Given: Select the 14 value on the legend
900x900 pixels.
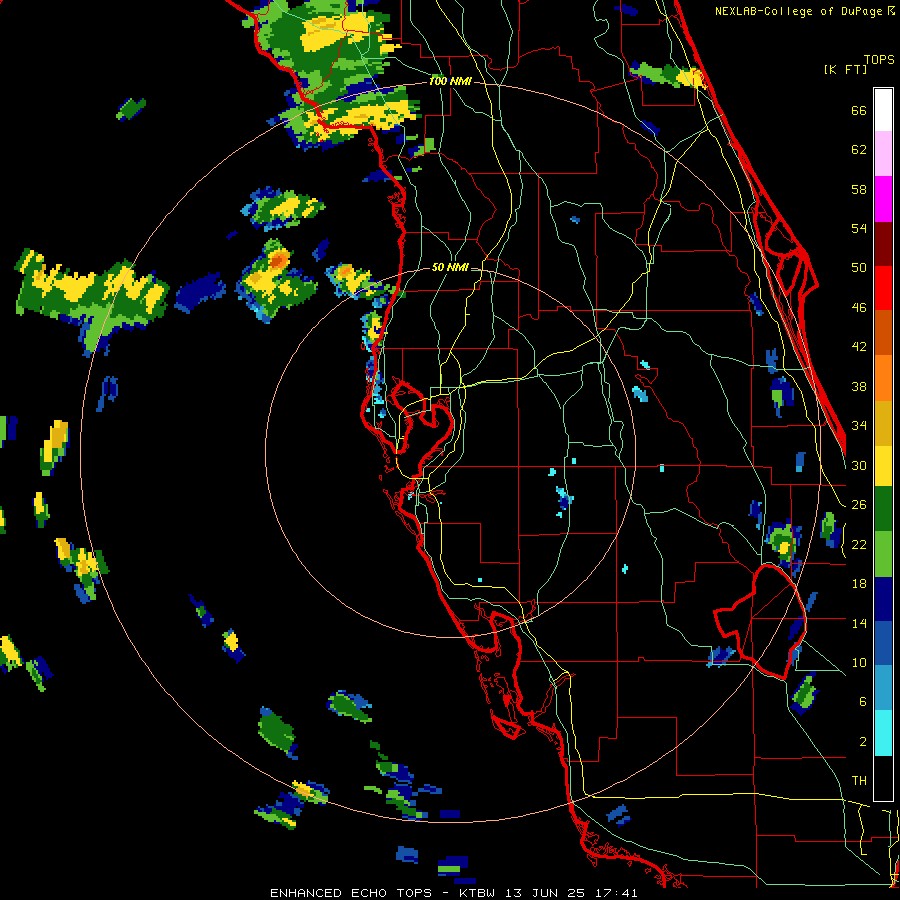Looking at the screenshot, I should [859, 623].
